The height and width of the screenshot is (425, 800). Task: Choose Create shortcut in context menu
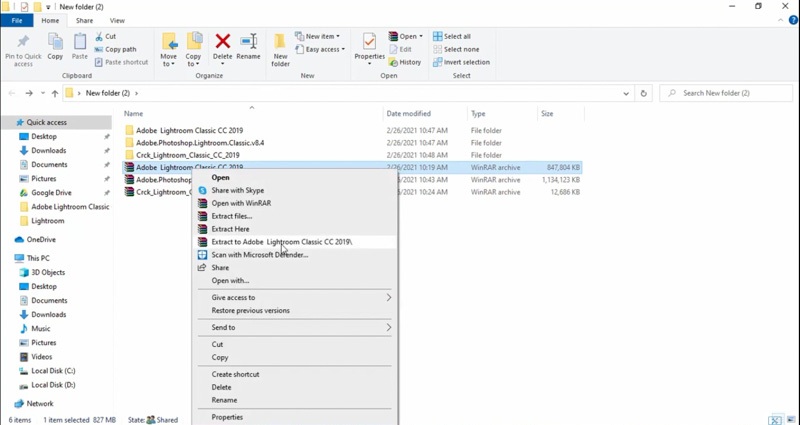click(294, 374)
